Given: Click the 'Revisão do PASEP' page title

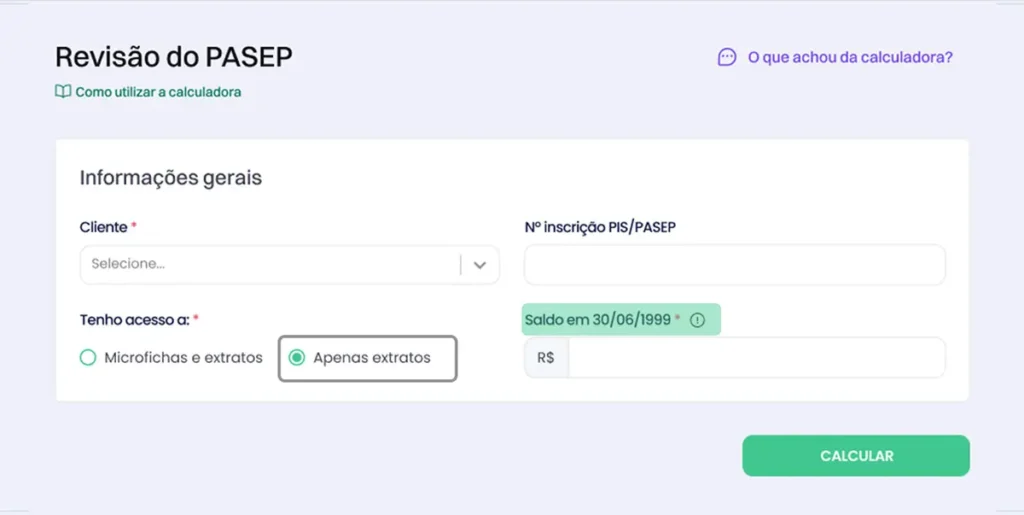Looking at the screenshot, I should pos(174,57).
